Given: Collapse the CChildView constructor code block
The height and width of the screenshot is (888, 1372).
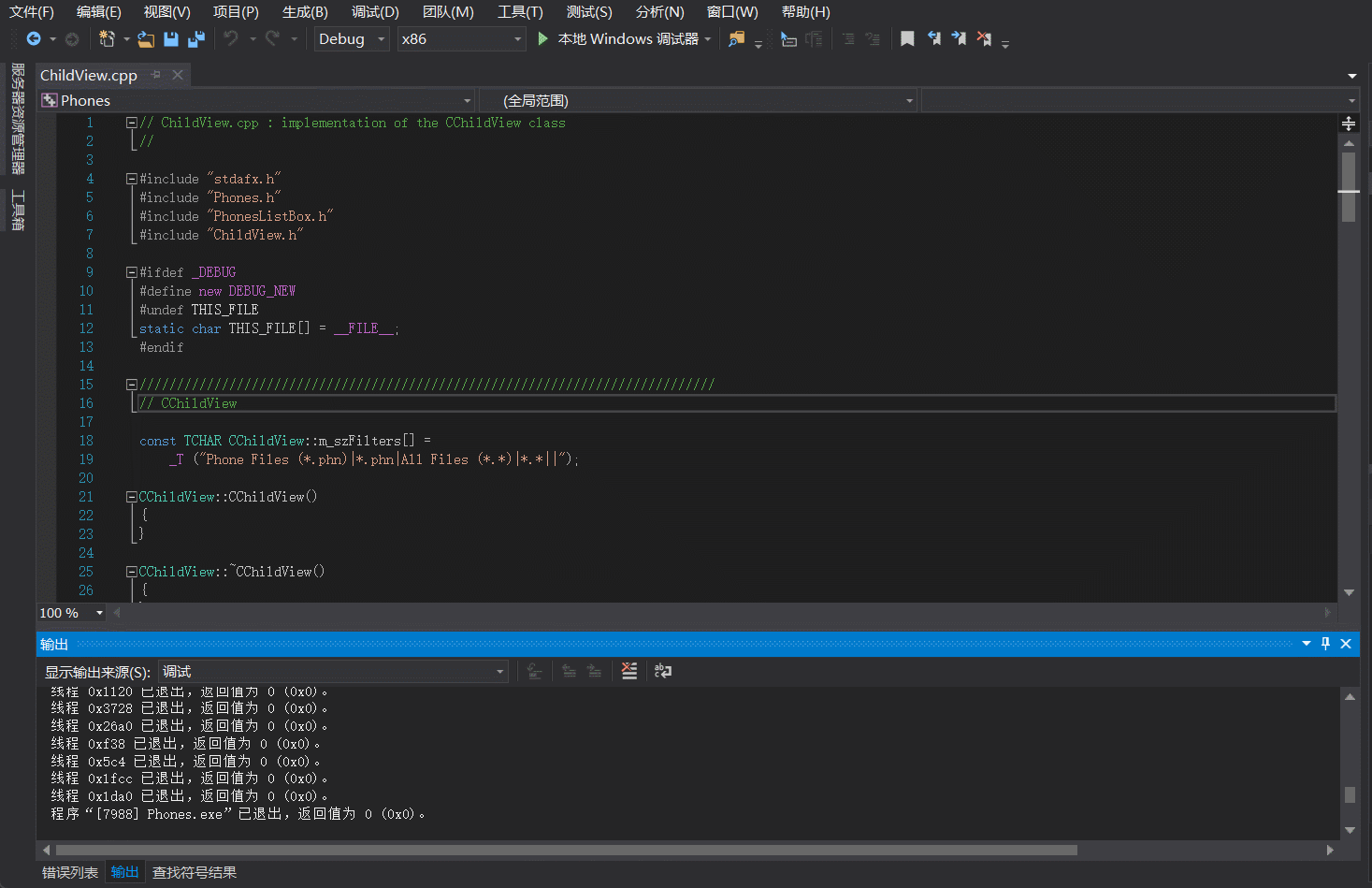Looking at the screenshot, I should tap(132, 497).
